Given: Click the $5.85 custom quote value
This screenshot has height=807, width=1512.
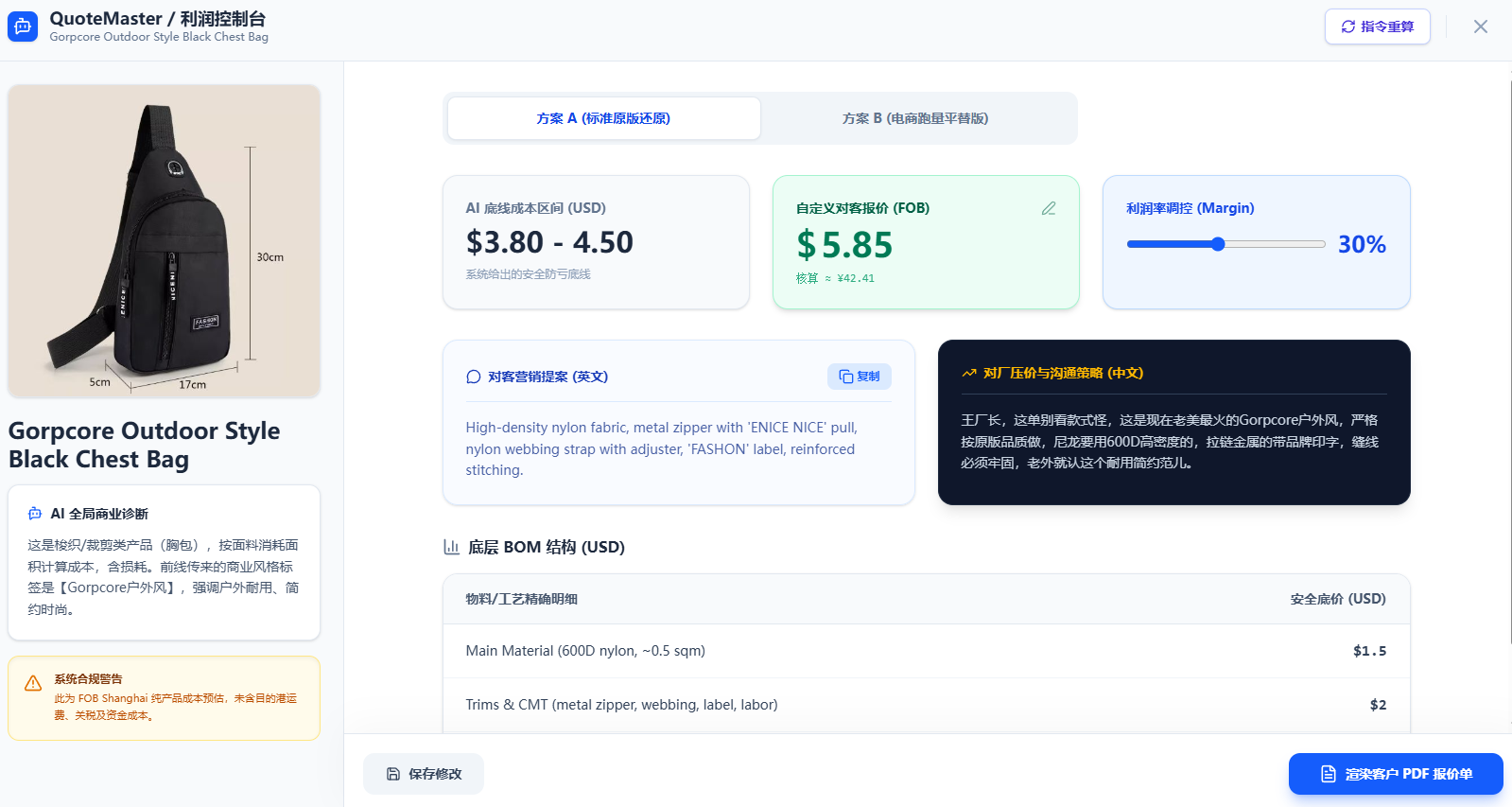Looking at the screenshot, I should (844, 245).
